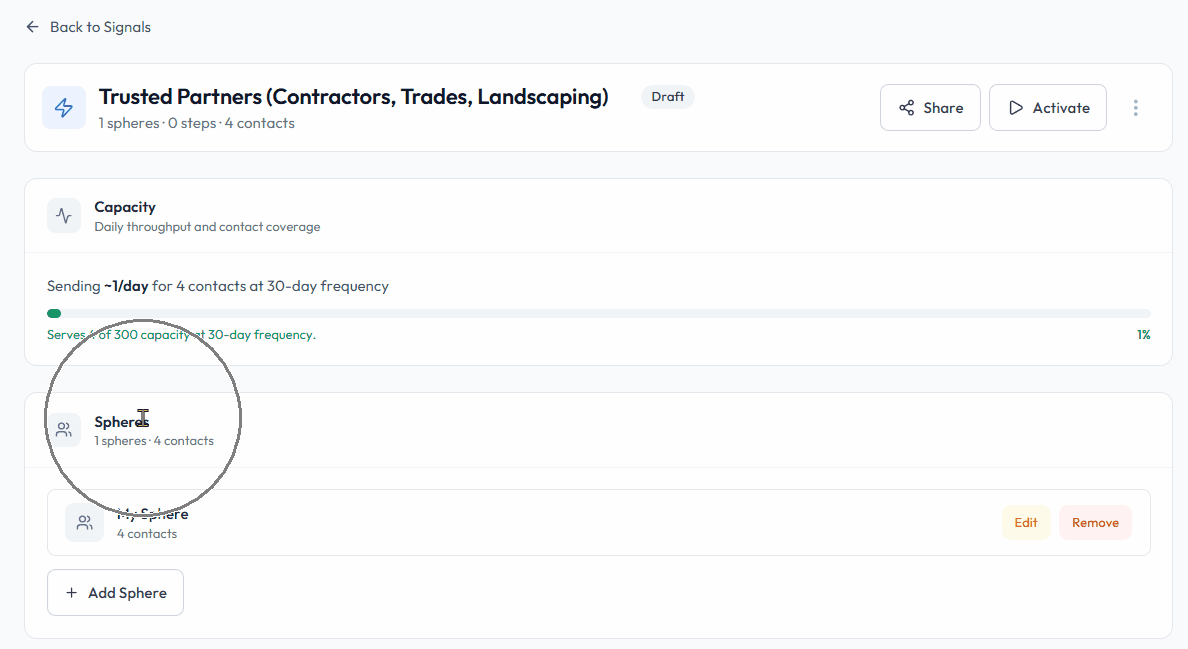Open the three-dot more options menu
Screen dimensions: 1188x649
1135,108
